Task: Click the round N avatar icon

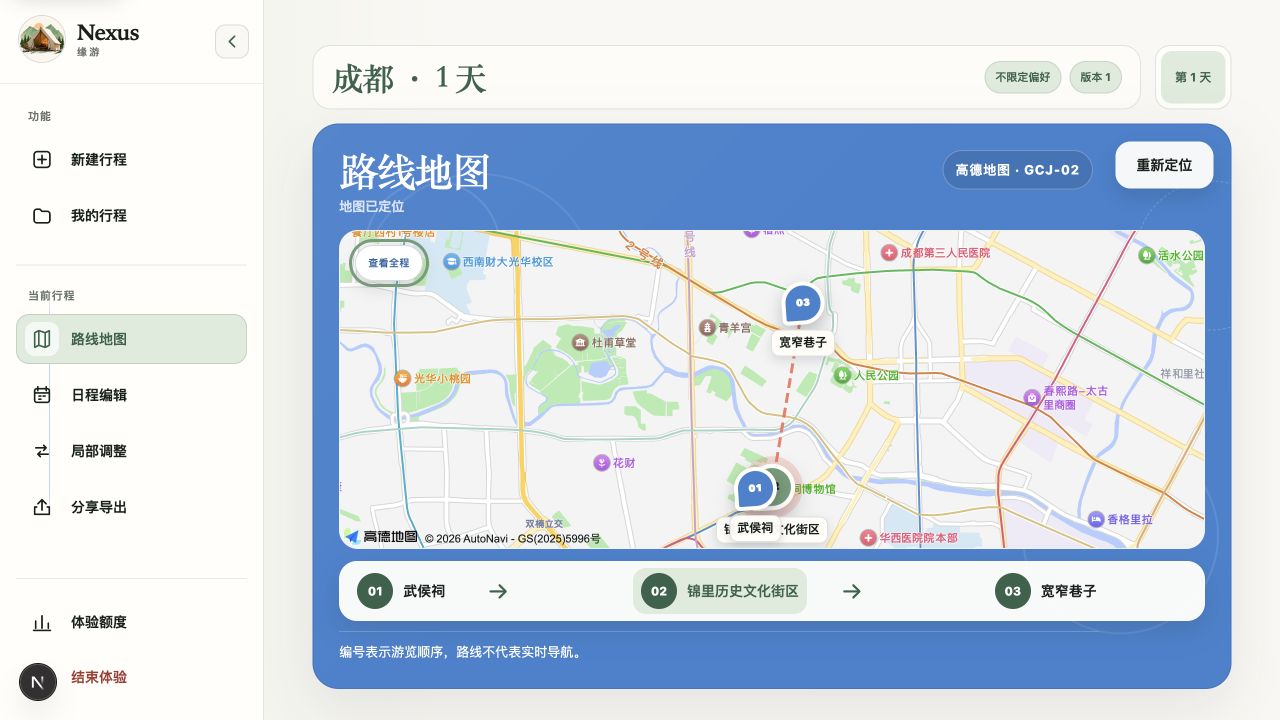Action: tap(38, 682)
